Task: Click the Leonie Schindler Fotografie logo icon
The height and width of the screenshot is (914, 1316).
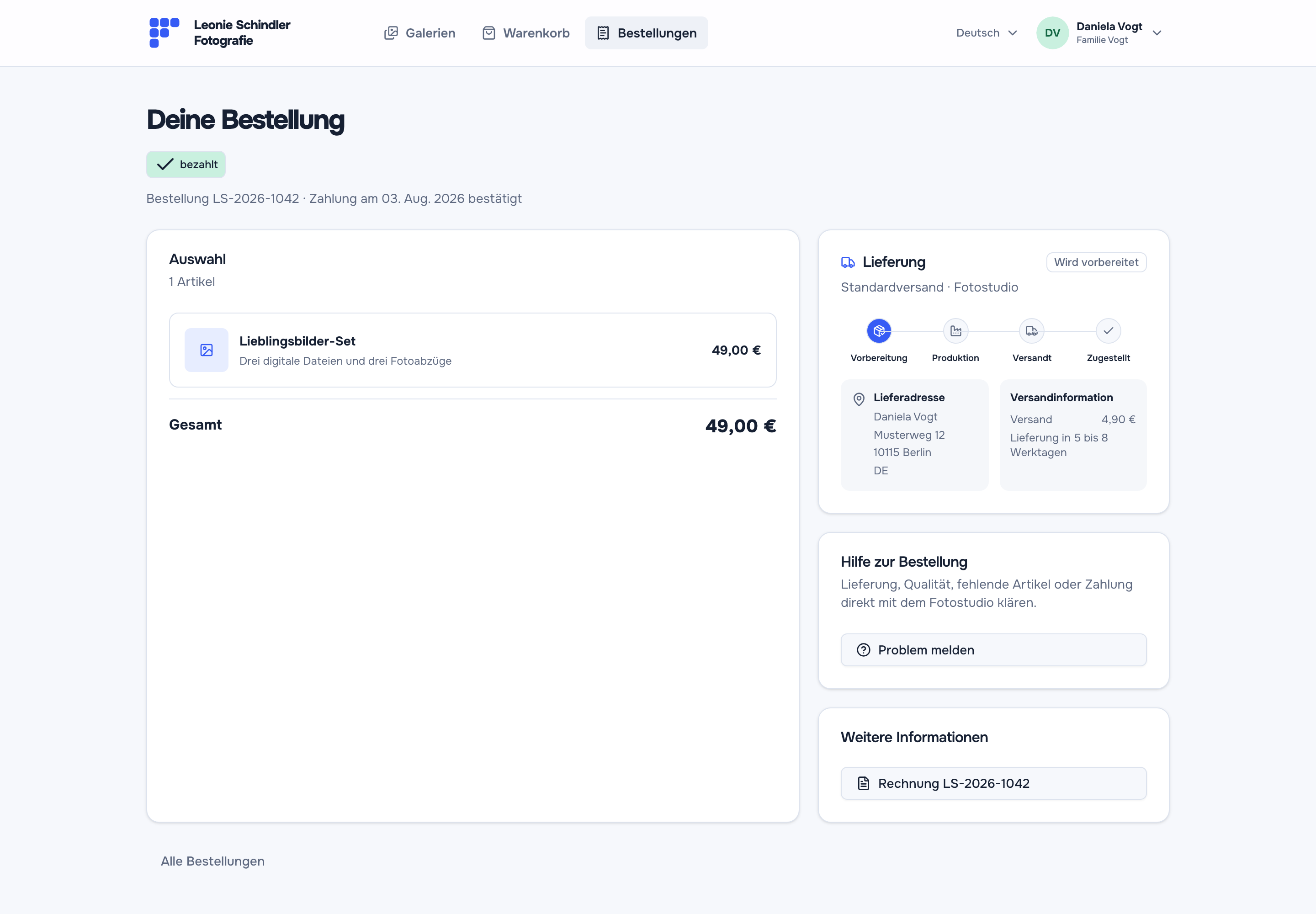Action: point(164,32)
